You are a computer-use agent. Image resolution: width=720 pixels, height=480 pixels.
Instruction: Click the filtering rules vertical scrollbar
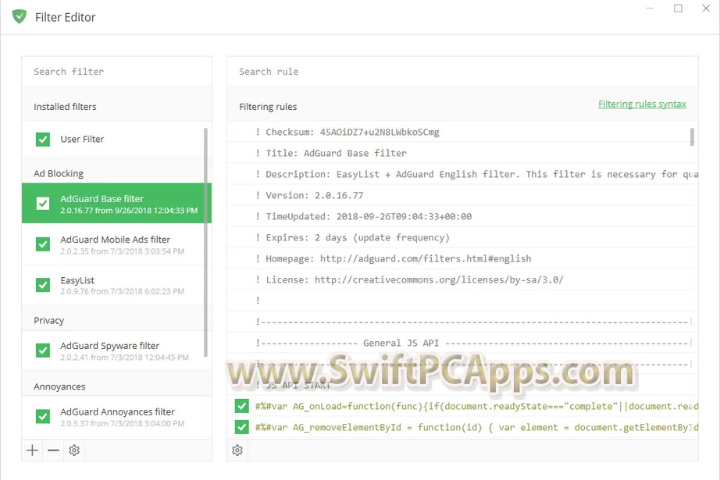(x=692, y=136)
